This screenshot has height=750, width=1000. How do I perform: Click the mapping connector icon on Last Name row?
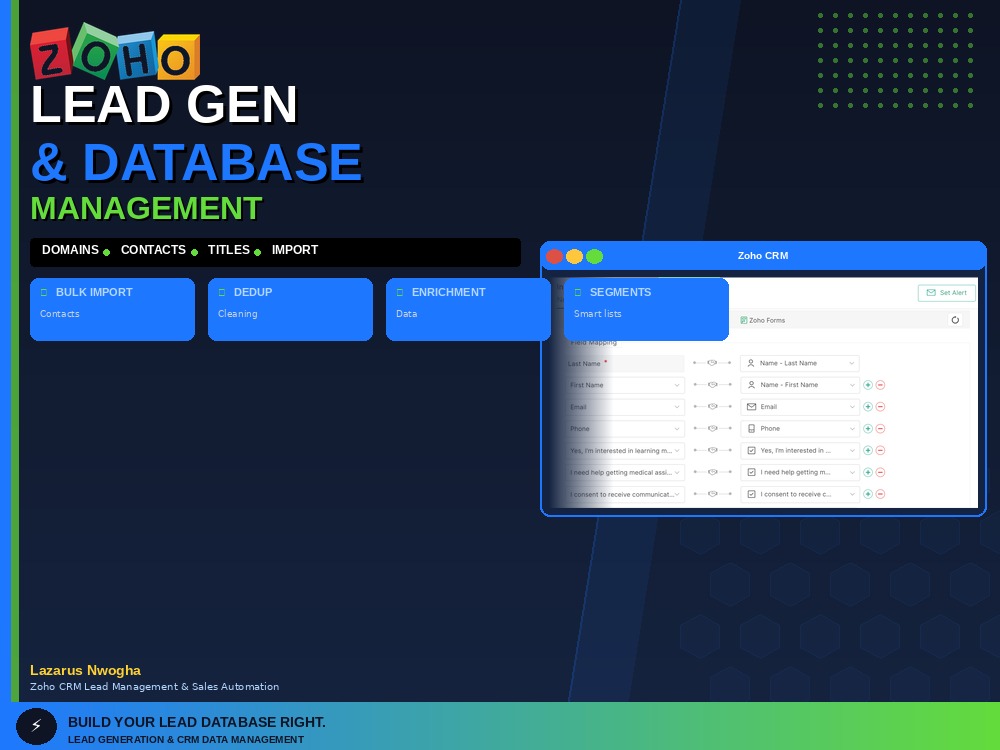coord(712,363)
